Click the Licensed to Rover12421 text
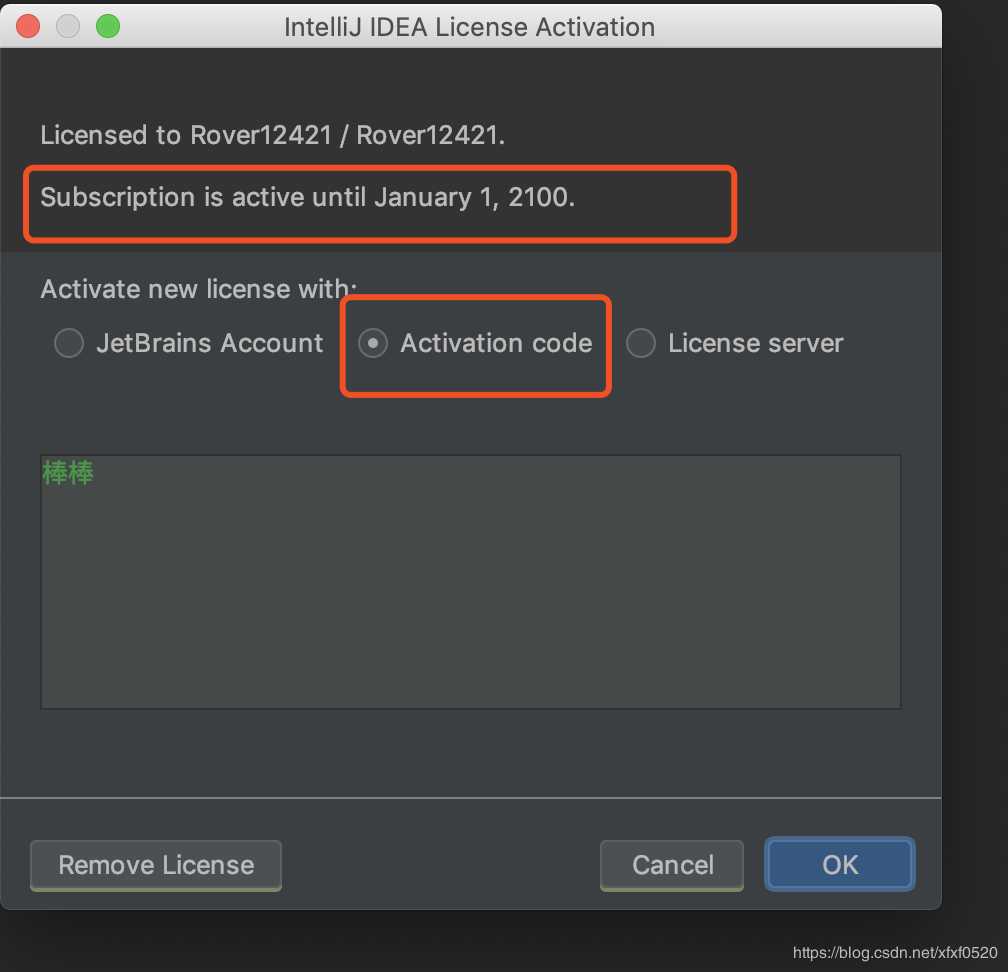The width and height of the screenshot is (1008, 972). pyautogui.click(x=272, y=135)
